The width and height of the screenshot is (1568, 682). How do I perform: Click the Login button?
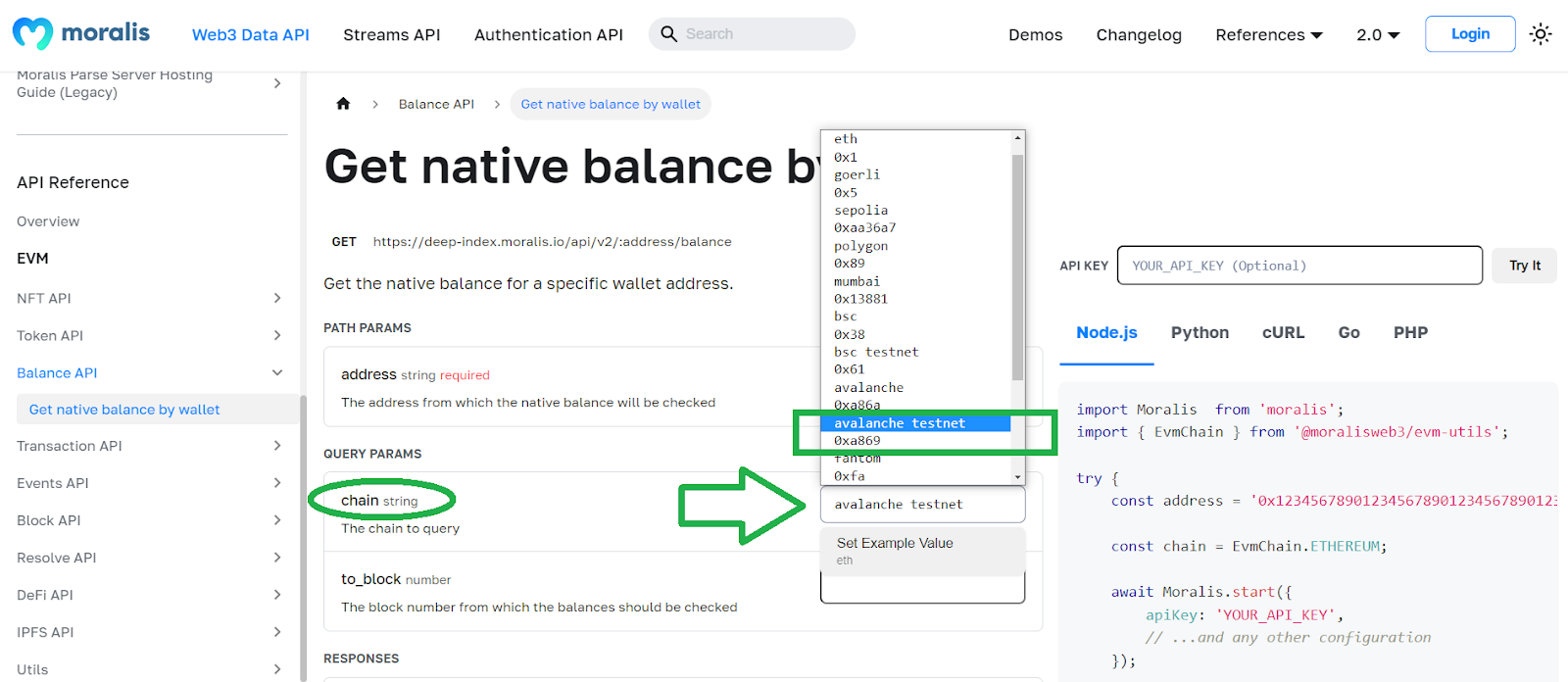tap(1470, 34)
